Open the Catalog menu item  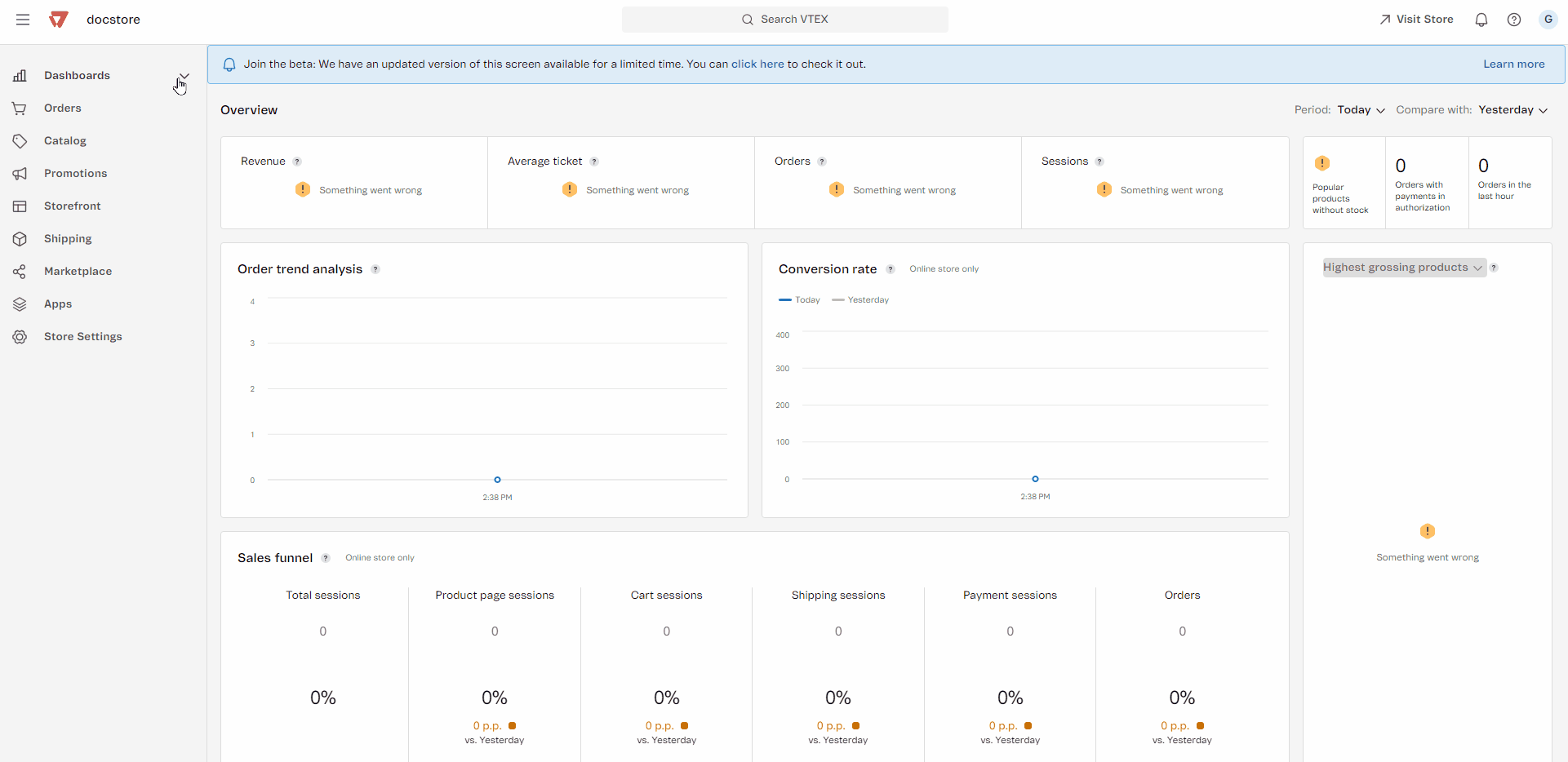pos(65,141)
